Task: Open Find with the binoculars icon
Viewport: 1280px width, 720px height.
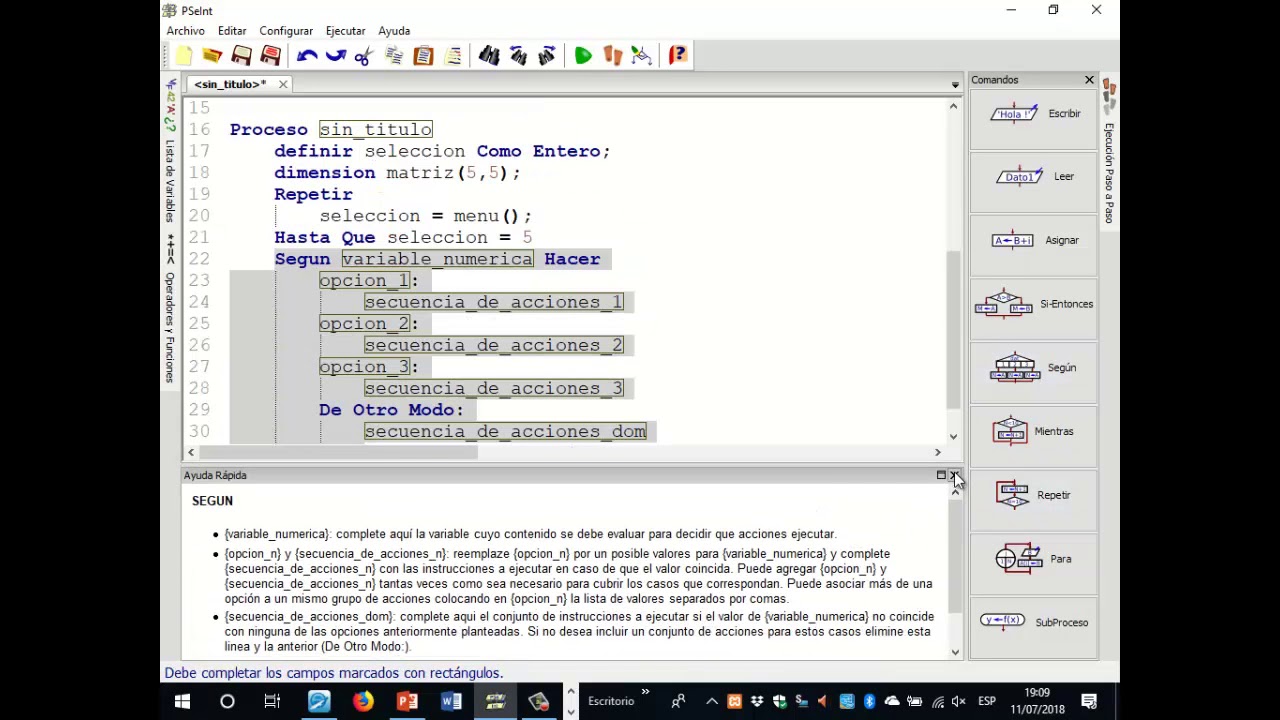Action: point(489,55)
